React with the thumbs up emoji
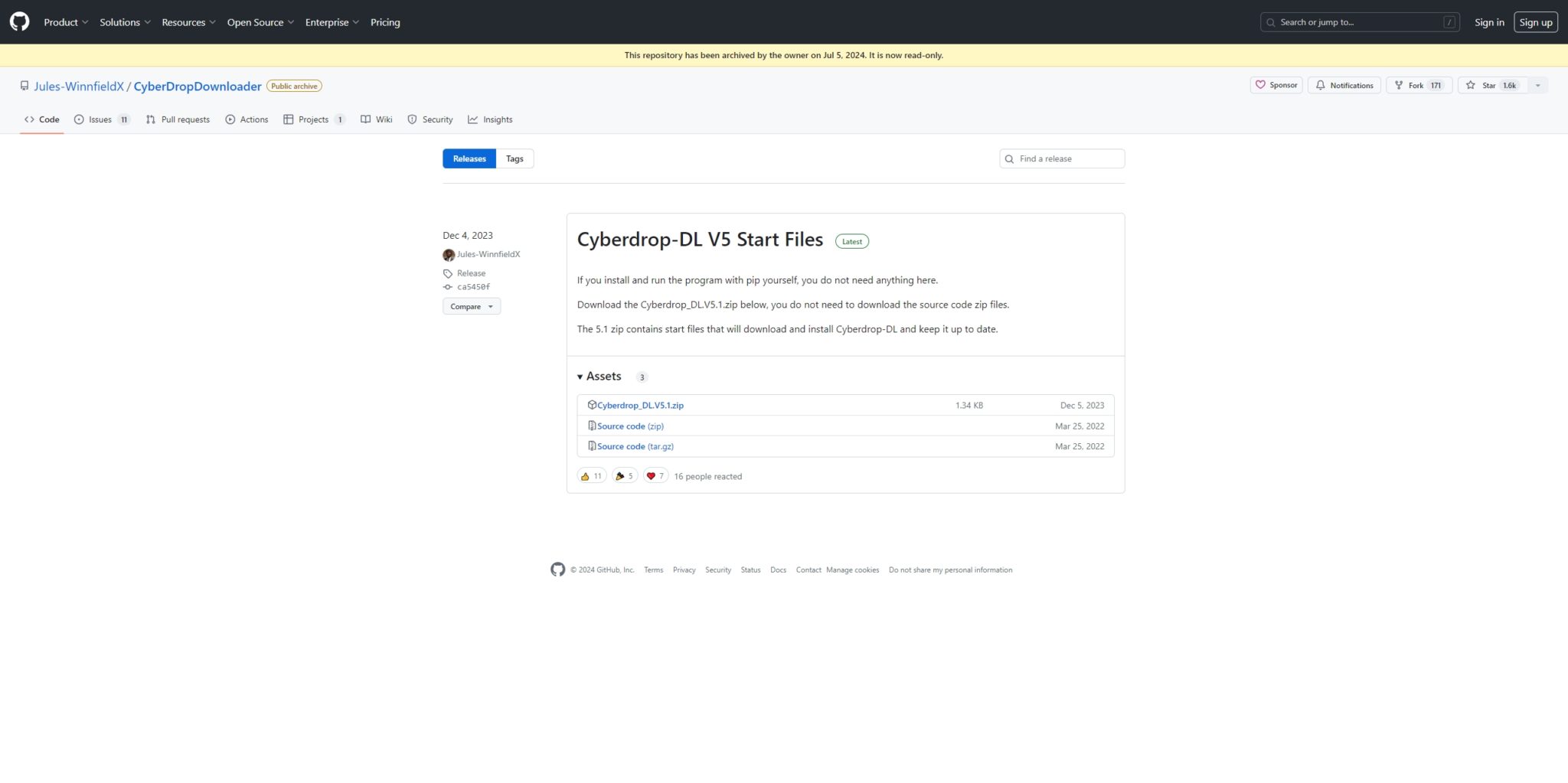This screenshot has width=1568, height=783. (x=591, y=475)
